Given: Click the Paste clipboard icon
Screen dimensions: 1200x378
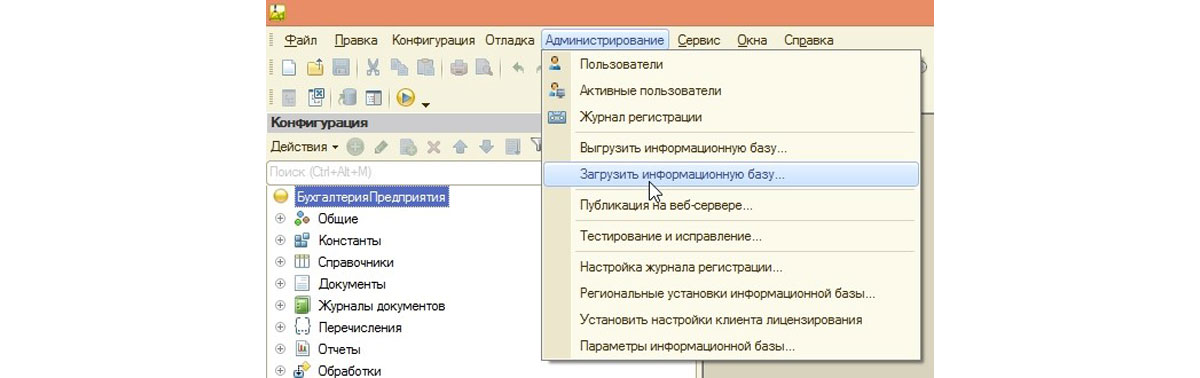Looking at the screenshot, I should click(x=425, y=68).
